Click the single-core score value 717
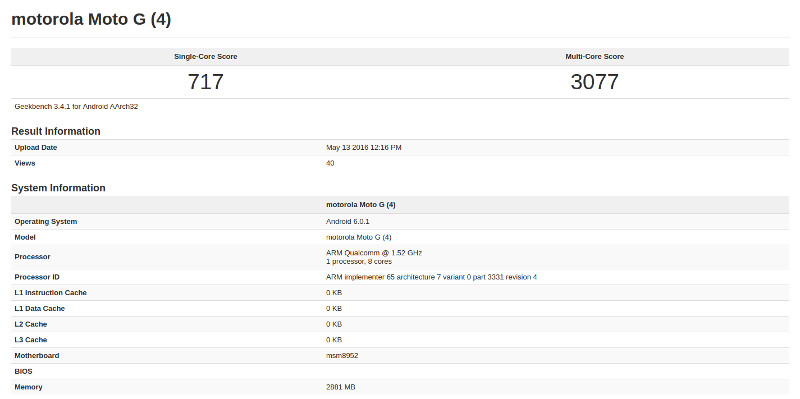The image size is (800, 399). [x=206, y=82]
